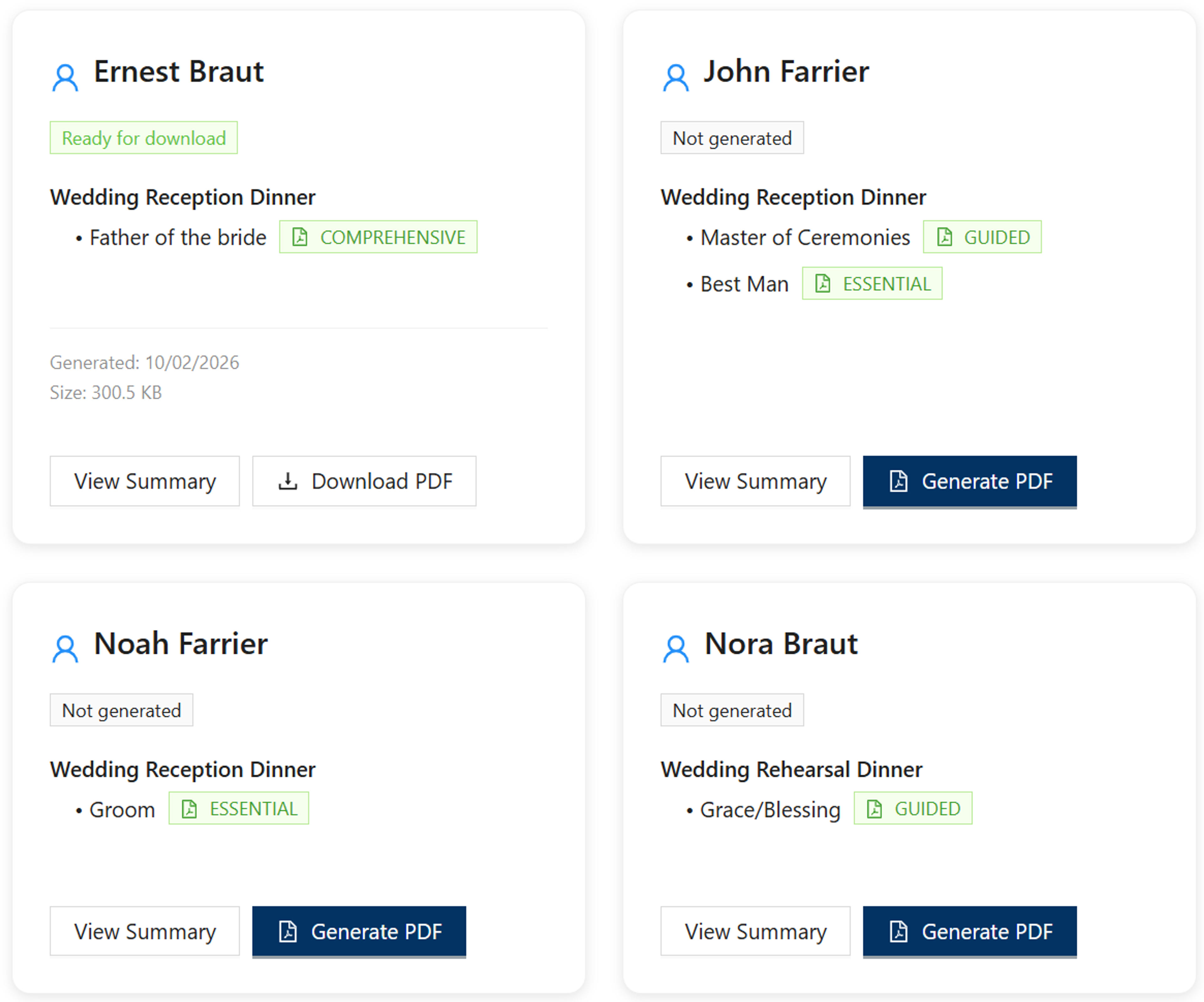Click the PDF icon in the Grace/Blessing GUIDED tag
The image size is (1204, 1002).
[x=874, y=809]
